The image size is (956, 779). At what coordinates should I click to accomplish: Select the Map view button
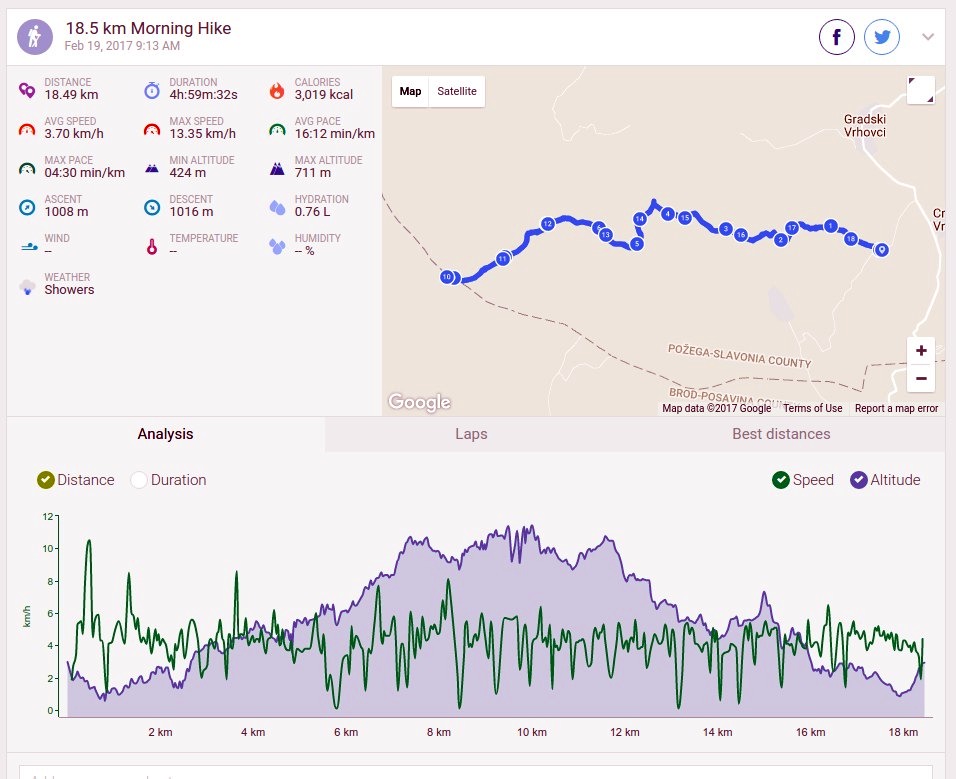(x=410, y=91)
